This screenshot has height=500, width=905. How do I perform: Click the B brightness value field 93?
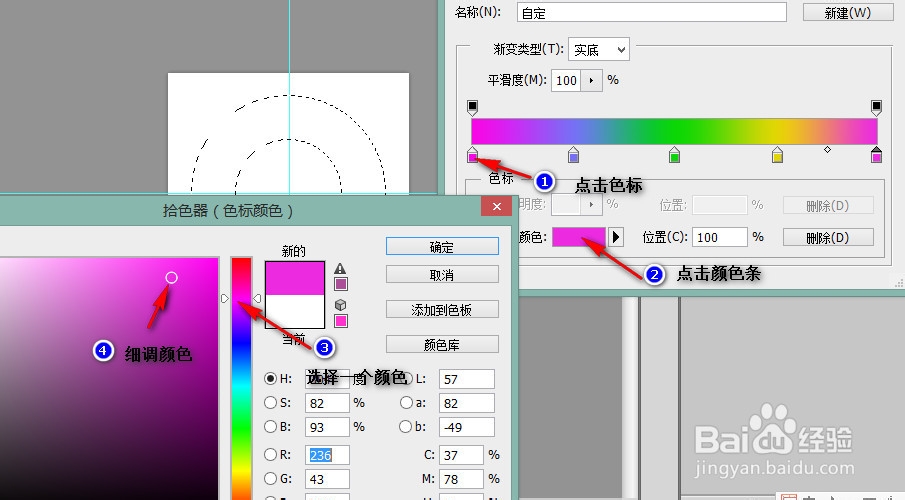327,427
